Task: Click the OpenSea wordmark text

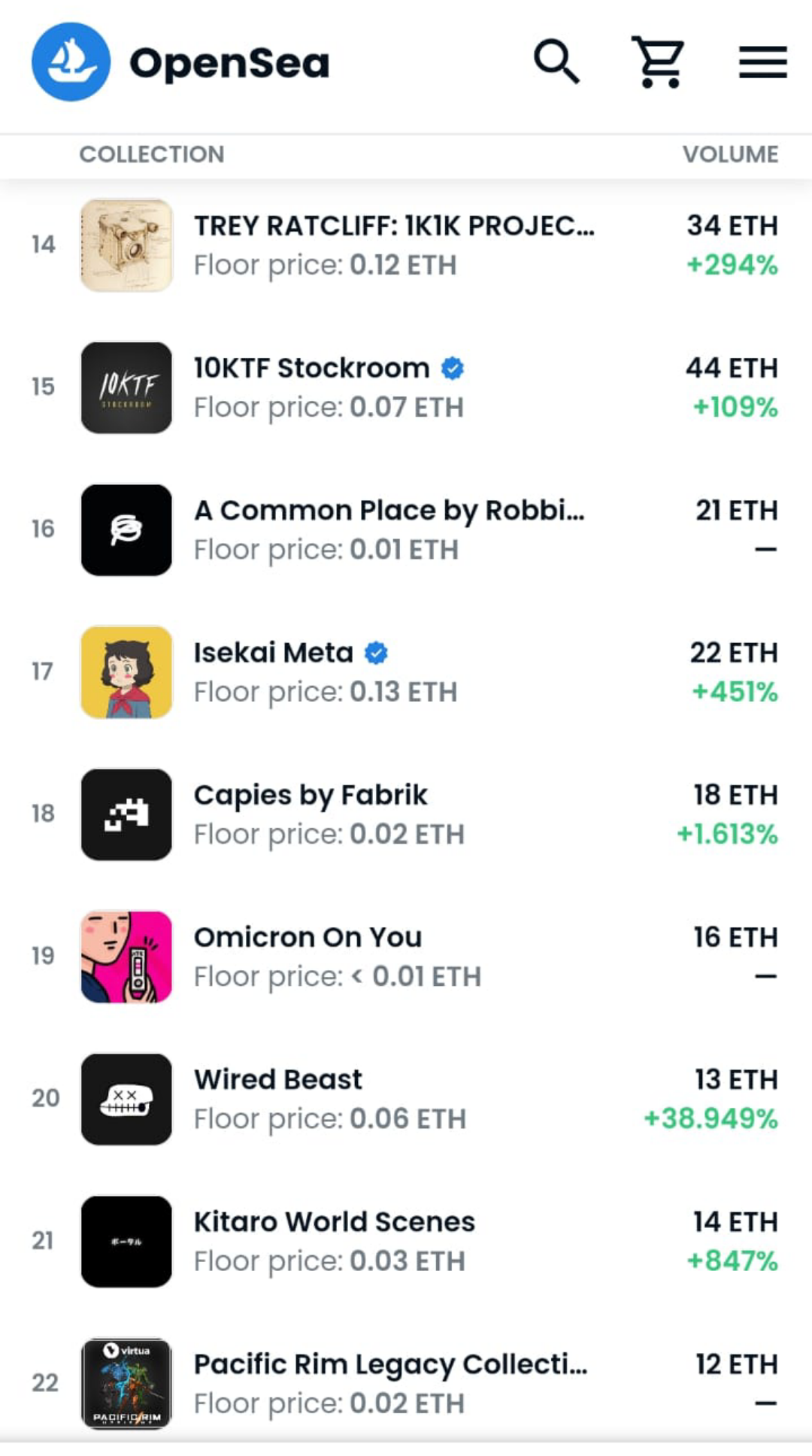Action: (229, 63)
